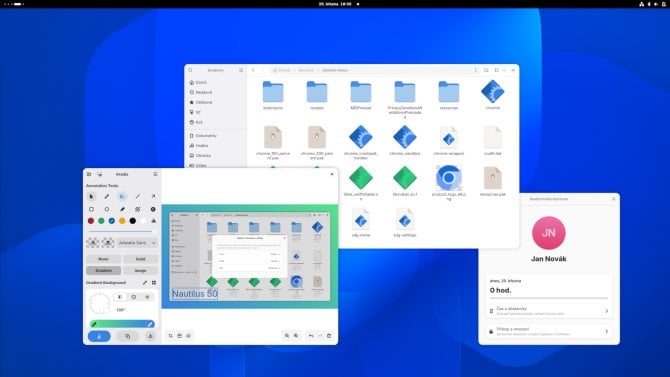Choose linear gradient type
Viewport: 670px width, 377px height.
coord(120,297)
